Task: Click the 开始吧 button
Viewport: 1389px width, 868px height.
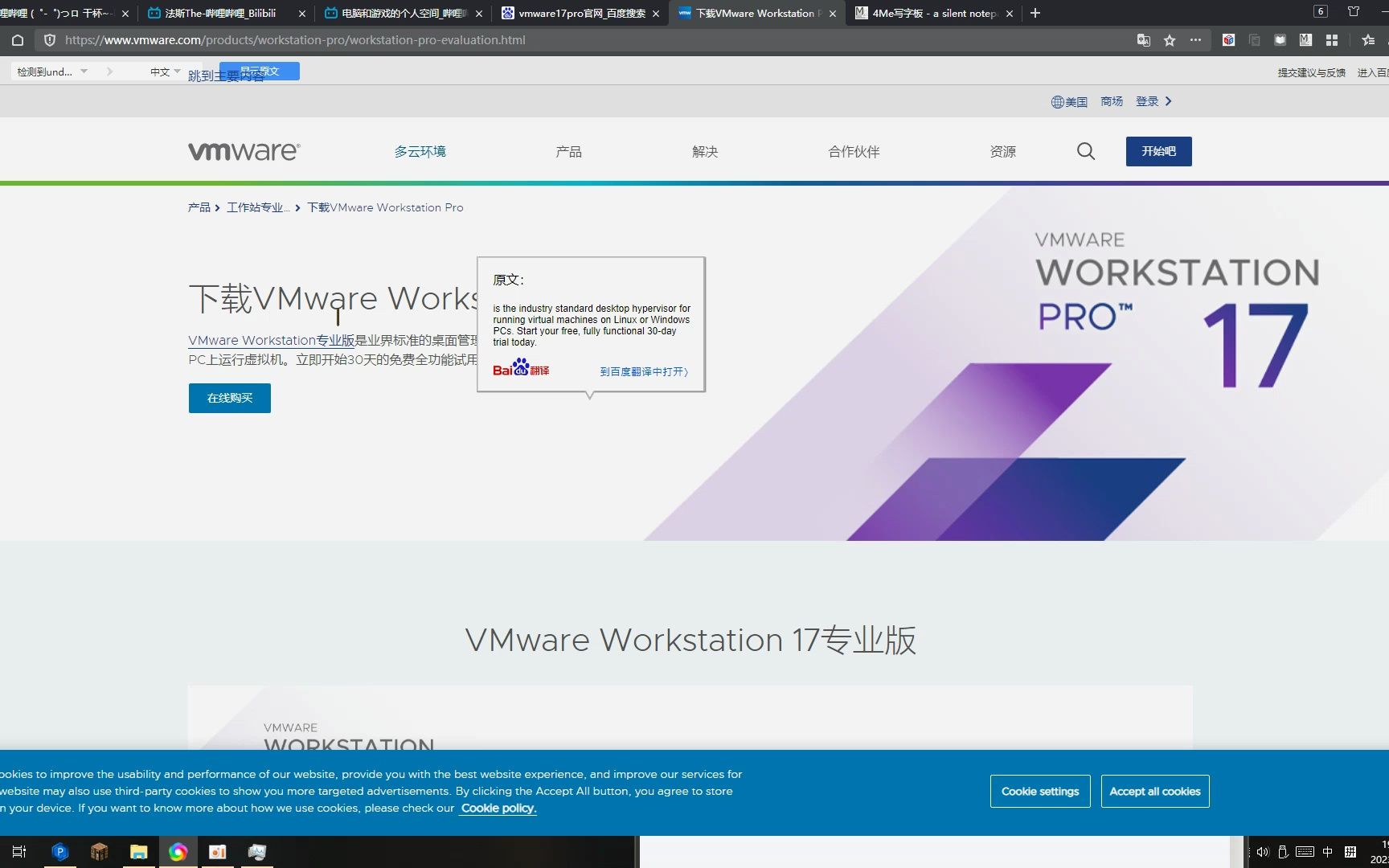Action: tap(1158, 151)
